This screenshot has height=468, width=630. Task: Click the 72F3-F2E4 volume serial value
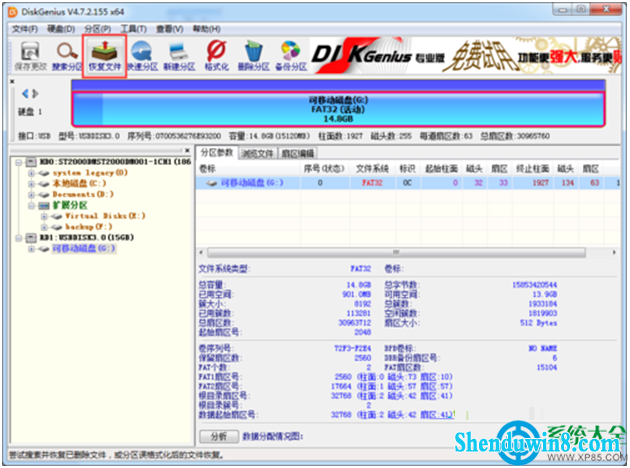(353, 348)
